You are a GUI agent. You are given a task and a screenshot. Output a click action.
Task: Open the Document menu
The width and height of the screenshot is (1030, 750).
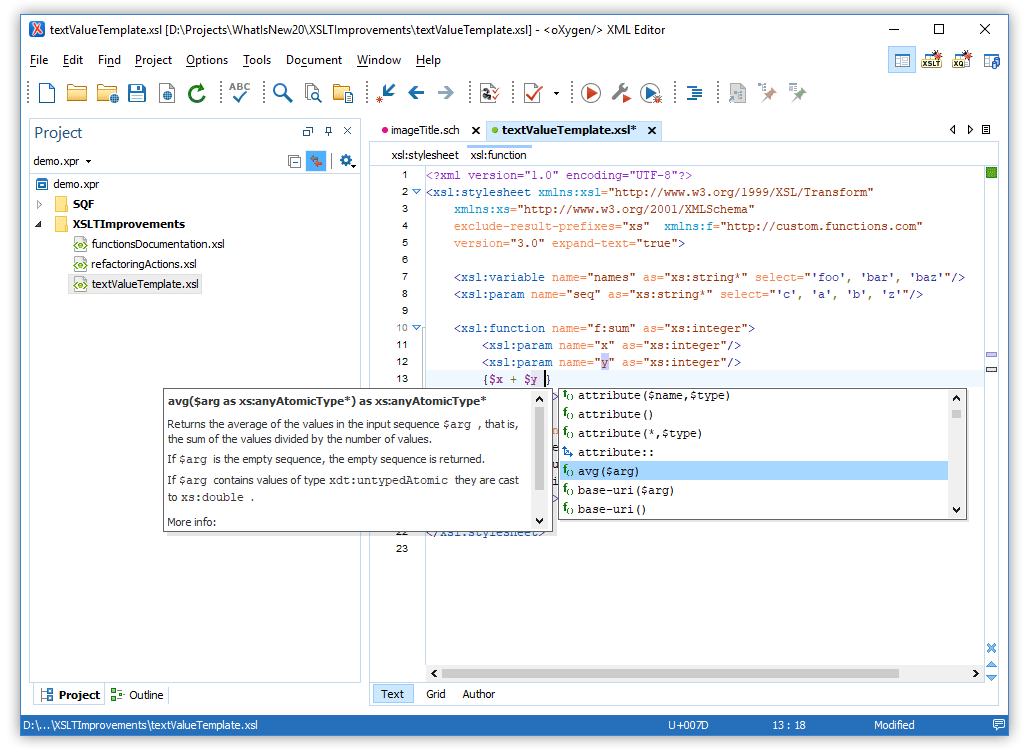pyautogui.click(x=314, y=60)
